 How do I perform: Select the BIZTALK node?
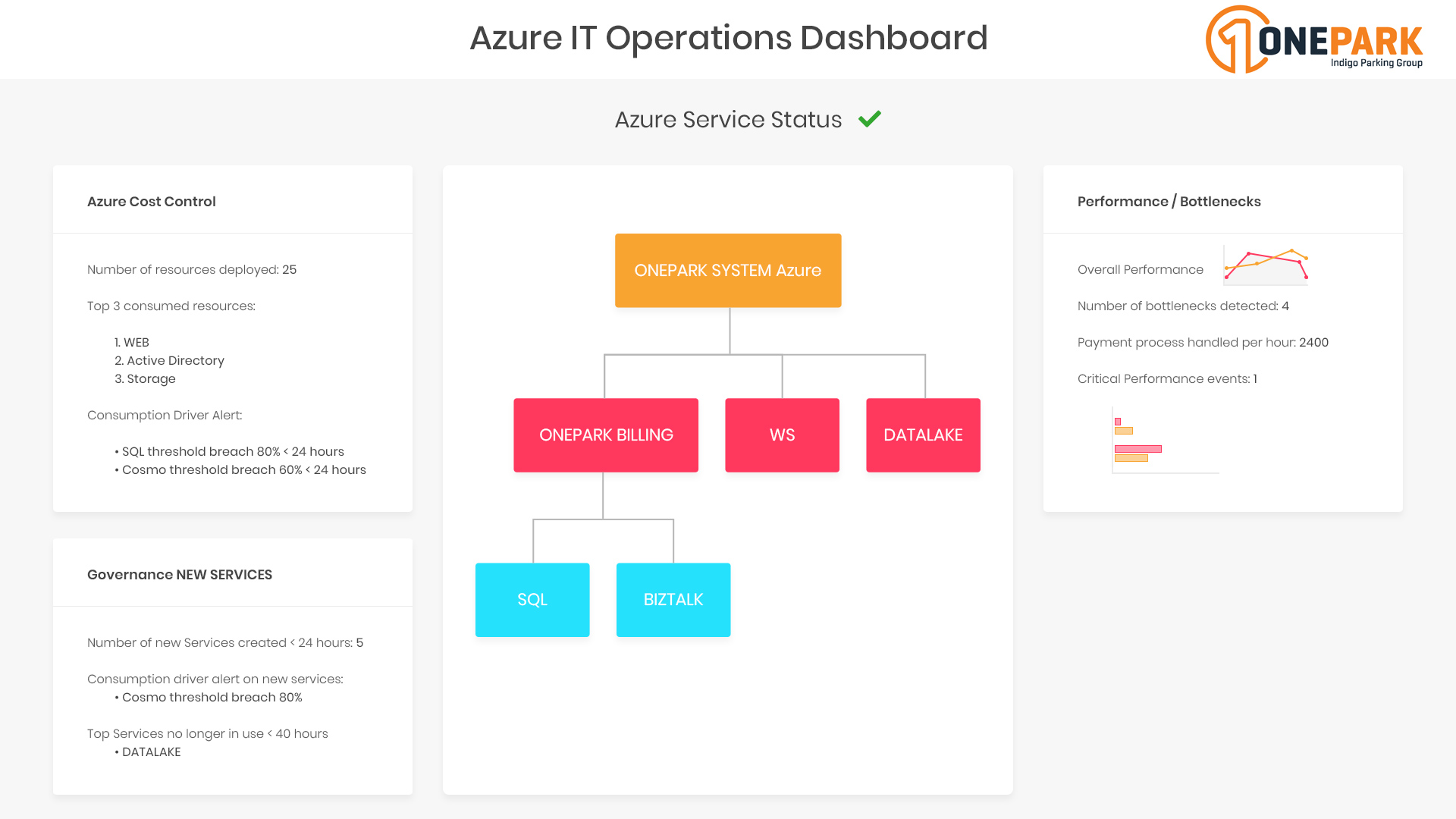tap(673, 600)
